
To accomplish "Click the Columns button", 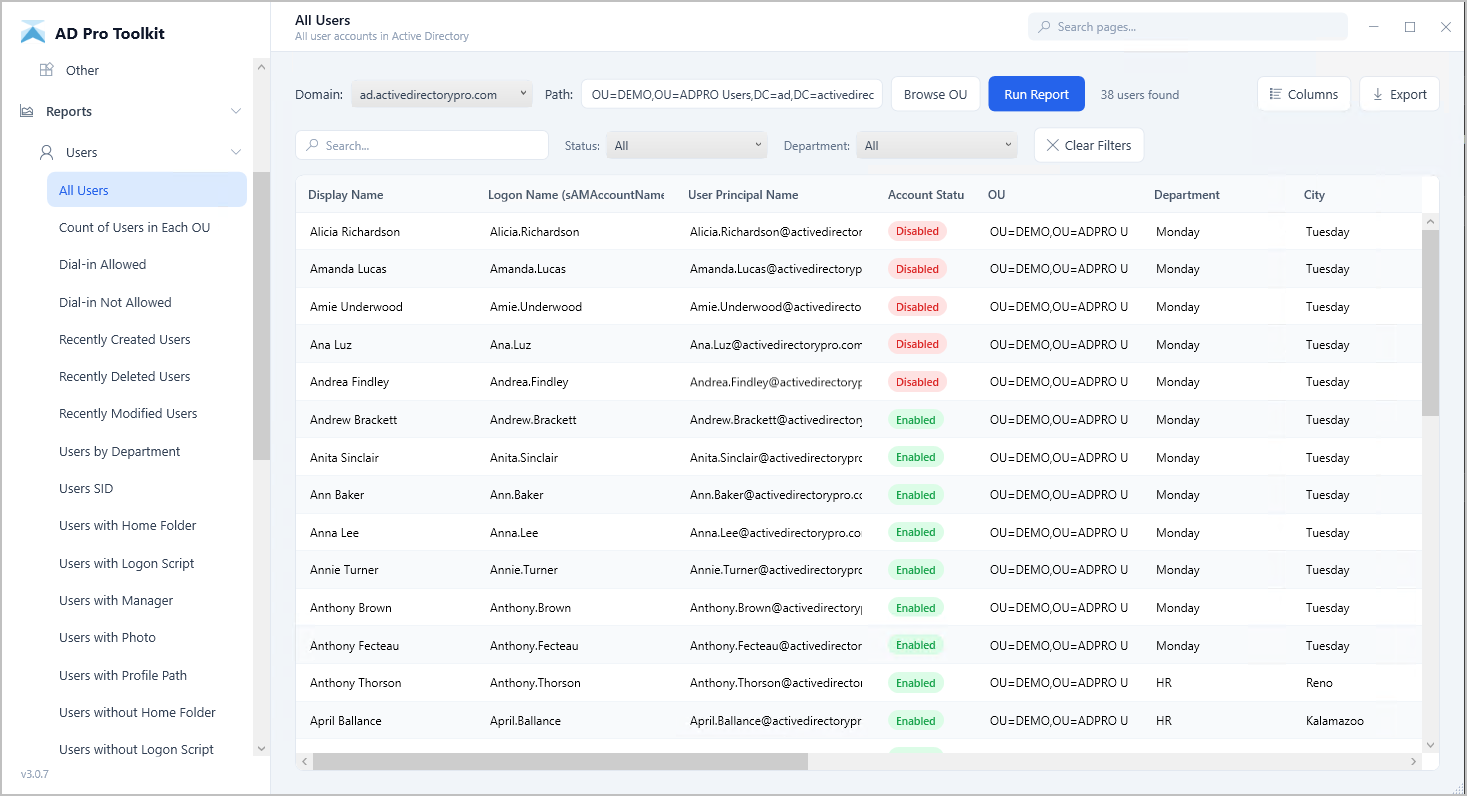I will [1303, 94].
